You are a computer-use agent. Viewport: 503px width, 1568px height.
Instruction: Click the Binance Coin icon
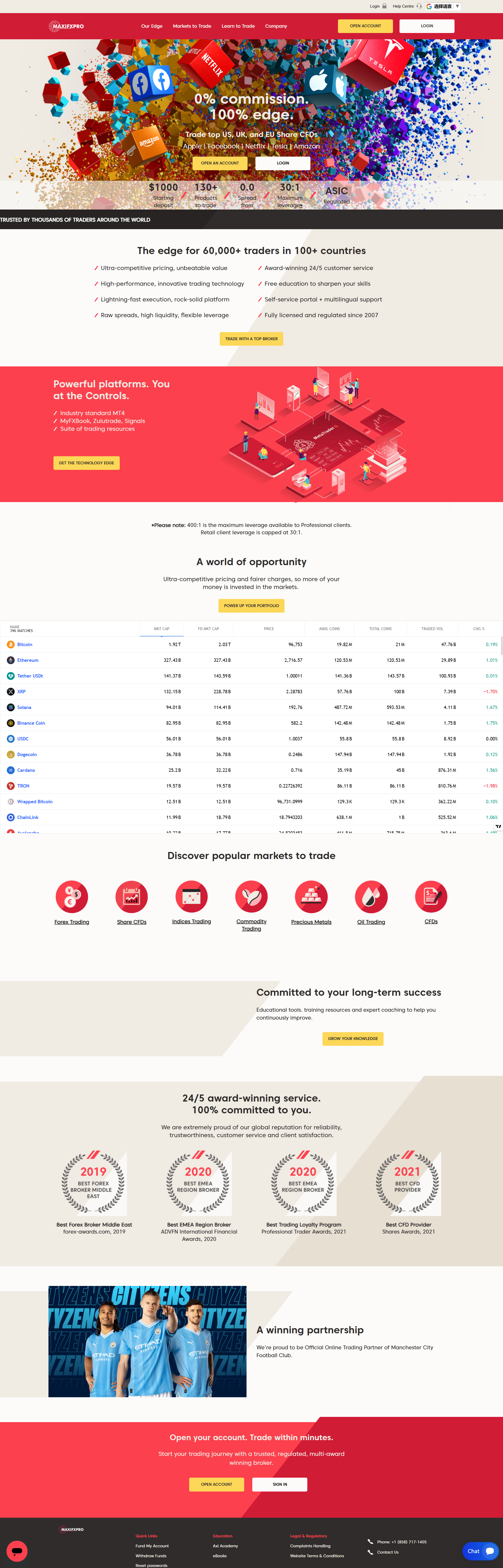click(x=10, y=723)
